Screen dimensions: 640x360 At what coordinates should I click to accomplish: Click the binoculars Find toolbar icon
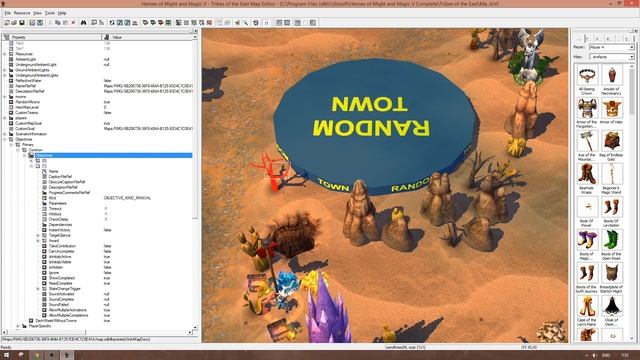pyautogui.click(x=83, y=23)
